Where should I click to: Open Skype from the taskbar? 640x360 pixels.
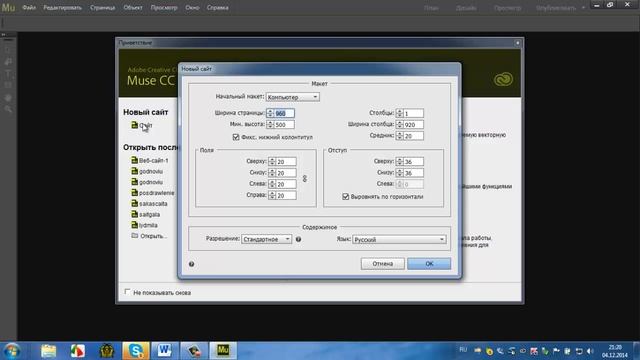coord(135,351)
